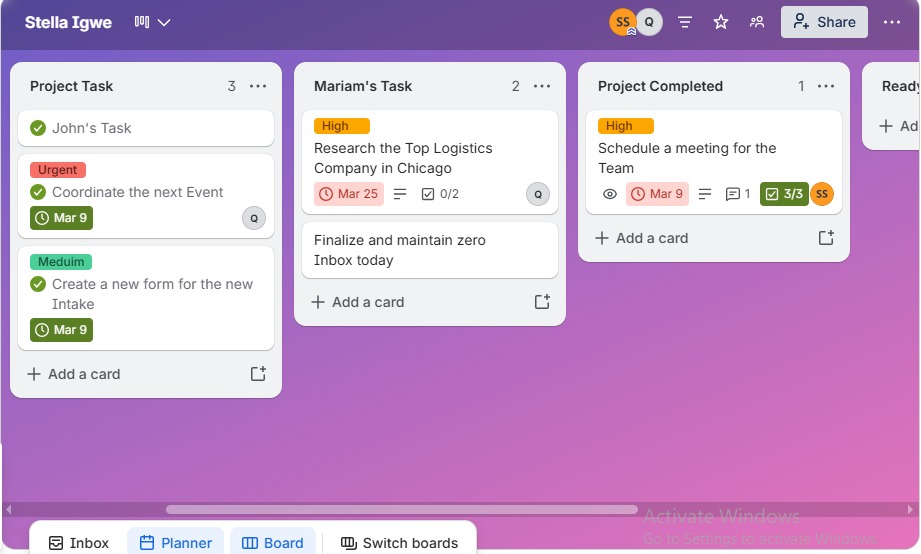The width and height of the screenshot is (921, 554).
Task: Open Mariam's Task list actions menu
Action: click(x=542, y=86)
